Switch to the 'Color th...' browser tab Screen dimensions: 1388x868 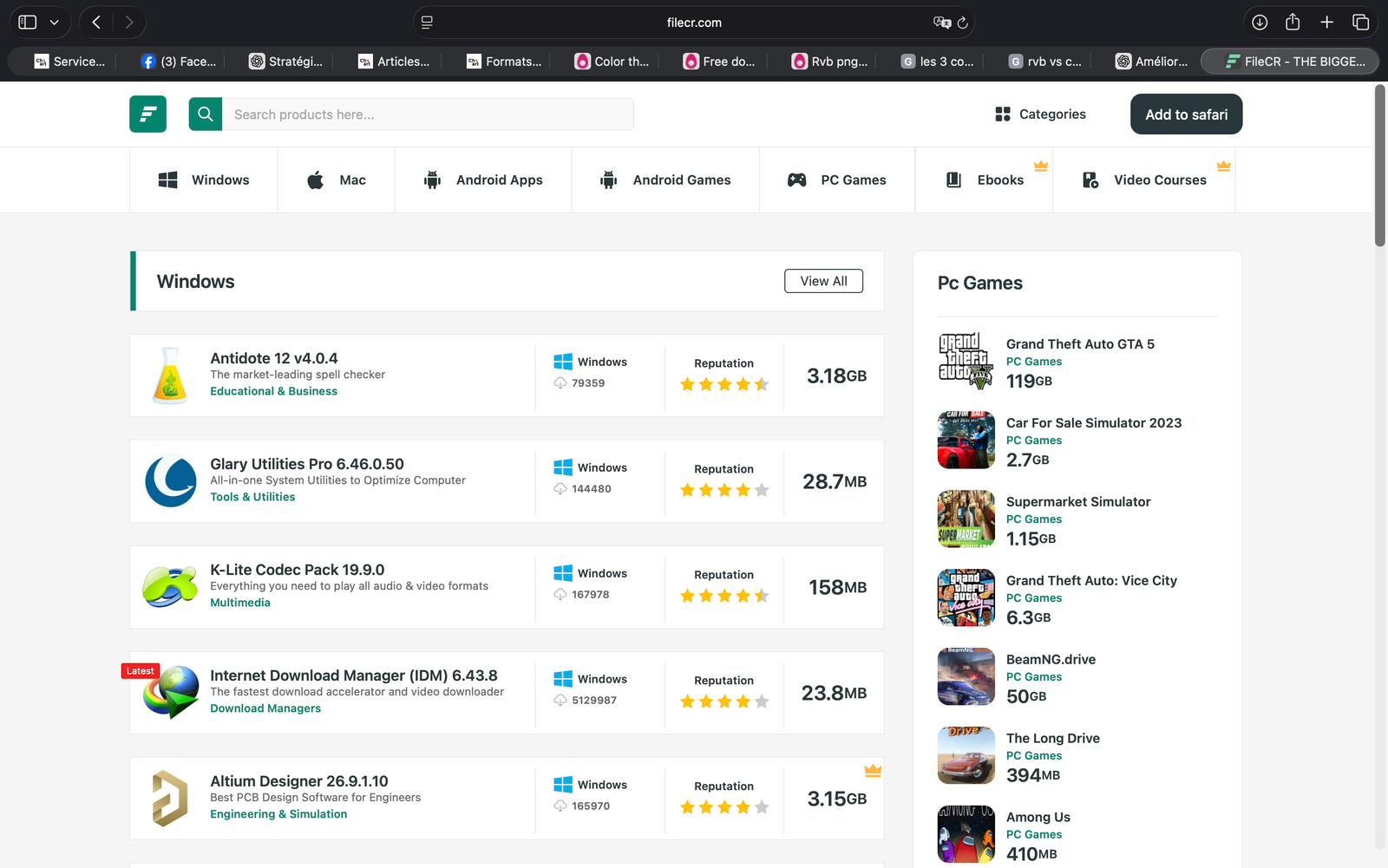point(613,62)
